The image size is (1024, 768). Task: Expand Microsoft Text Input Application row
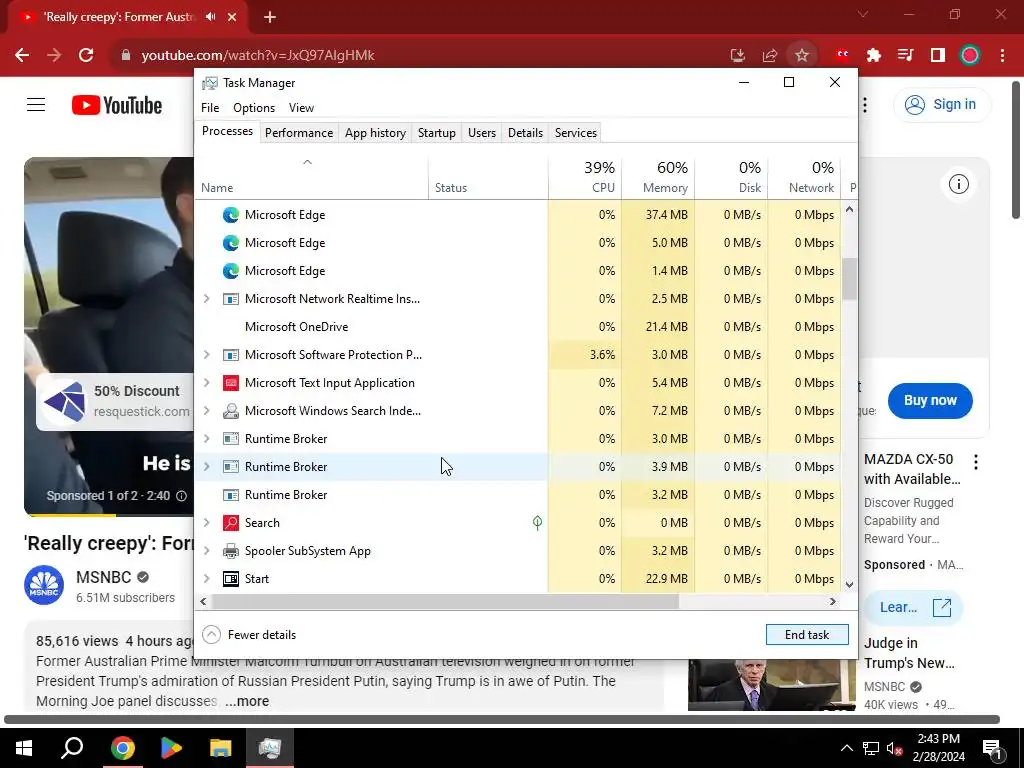tap(206, 383)
